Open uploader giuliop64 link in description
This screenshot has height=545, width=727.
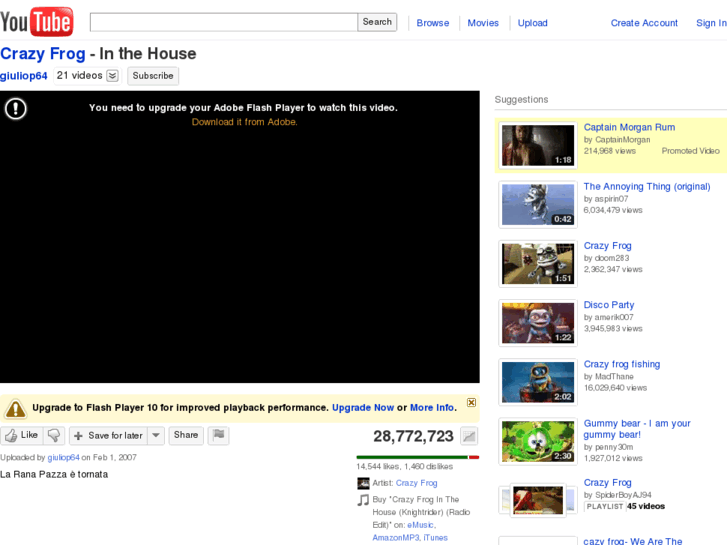pos(64,457)
